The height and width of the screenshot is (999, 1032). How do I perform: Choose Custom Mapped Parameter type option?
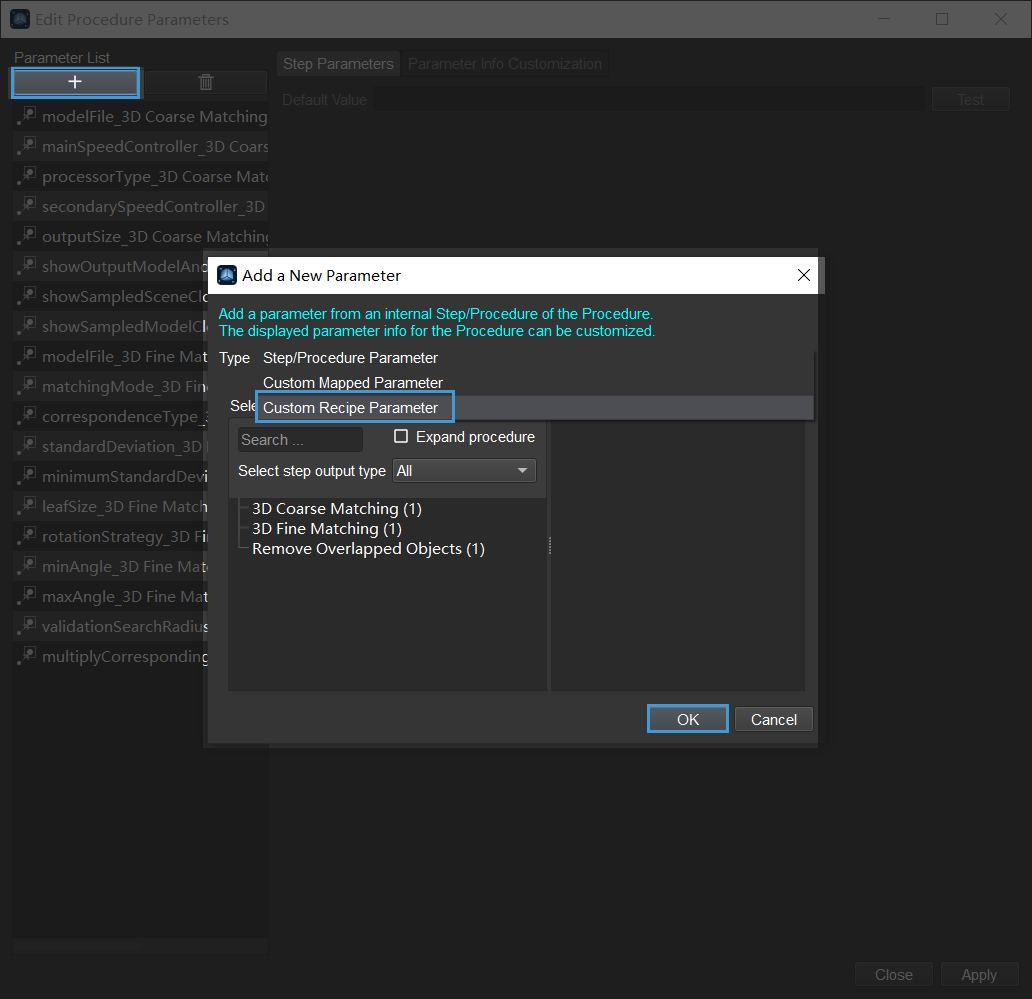click(x=352, y=383)
